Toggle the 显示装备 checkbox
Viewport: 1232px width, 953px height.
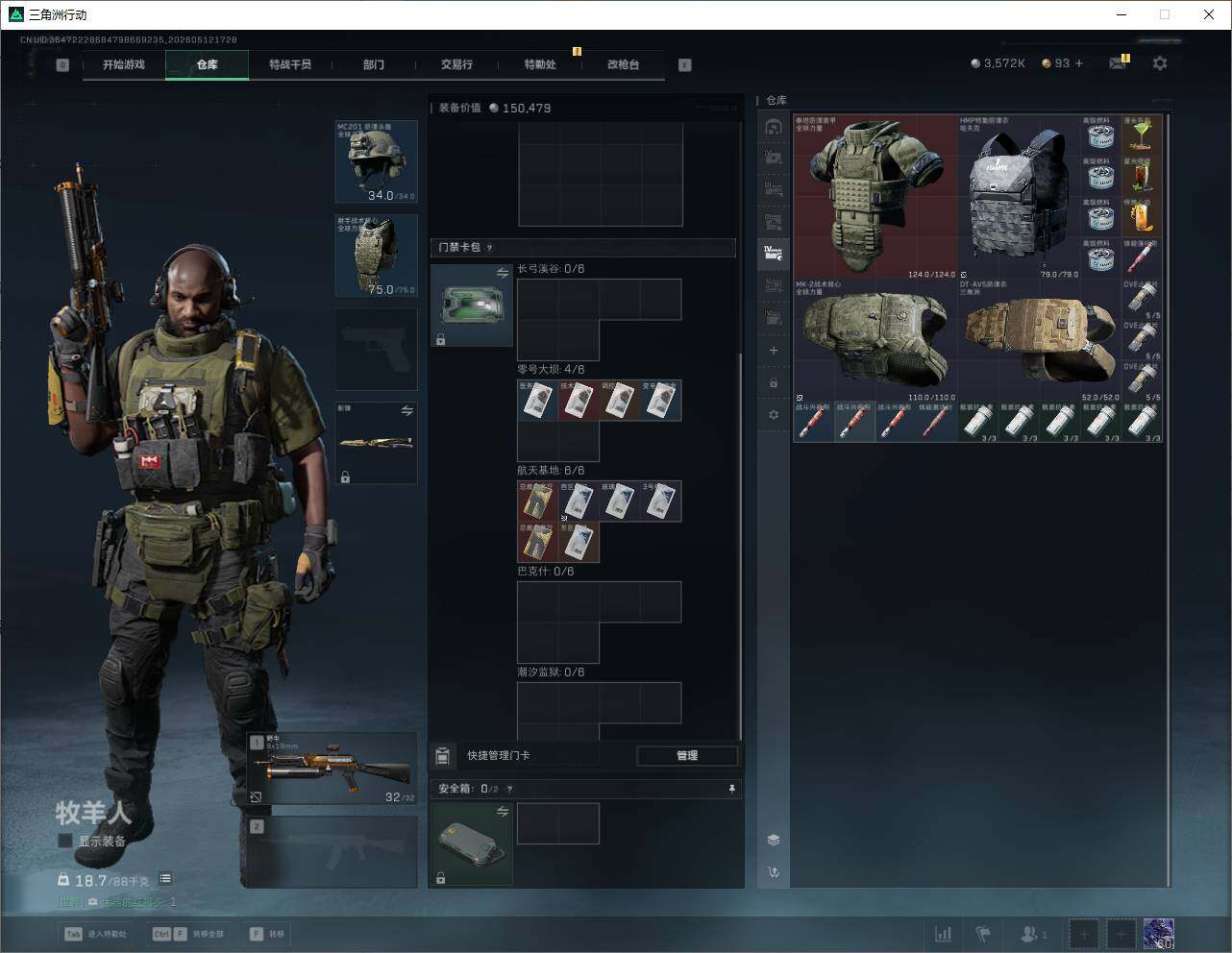point(65,841)
